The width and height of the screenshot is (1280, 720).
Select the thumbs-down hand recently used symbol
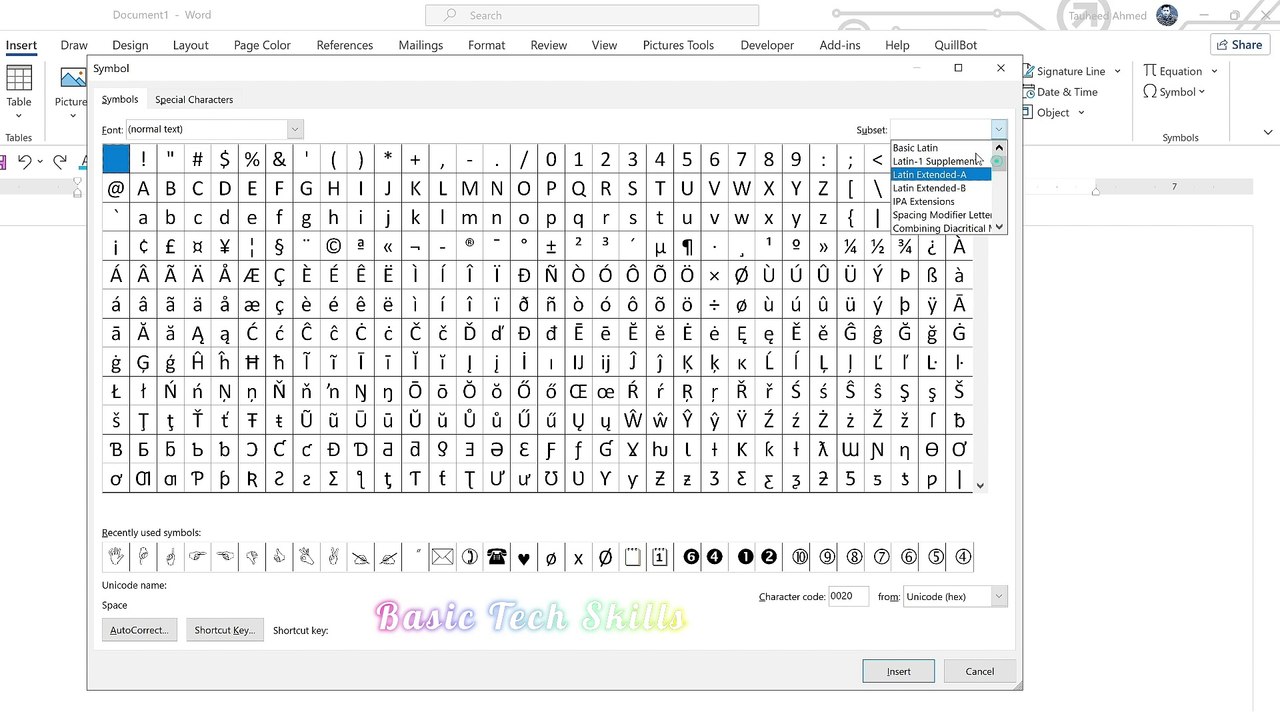pyautogui.click(x=252, y=557)
